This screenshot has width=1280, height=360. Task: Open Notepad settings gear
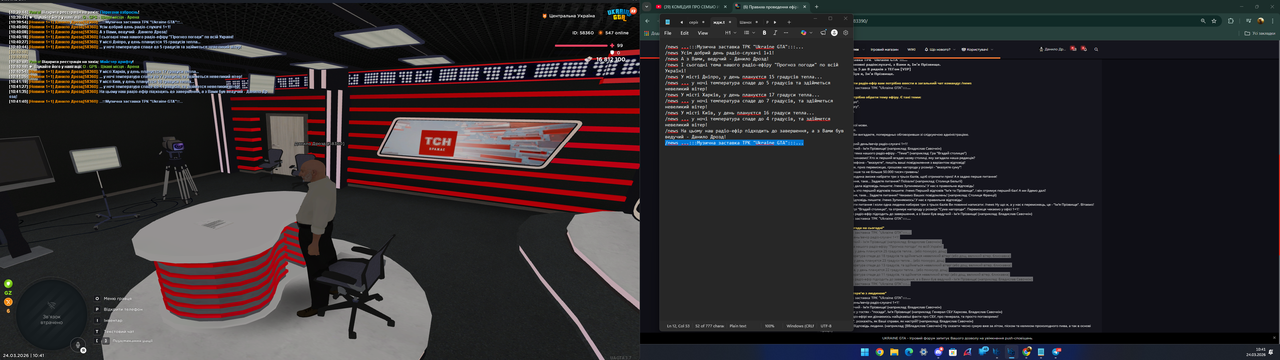(845, 32)
